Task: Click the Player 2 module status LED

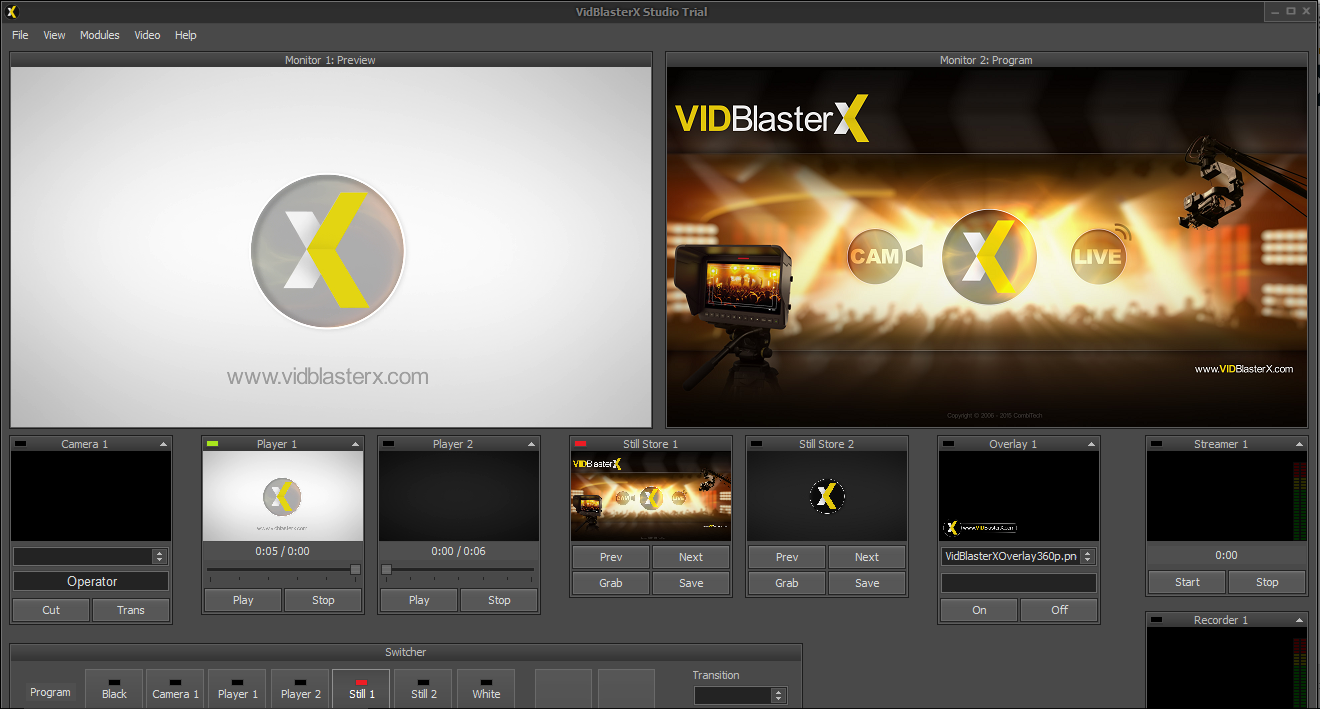Action: click(389, 444)
